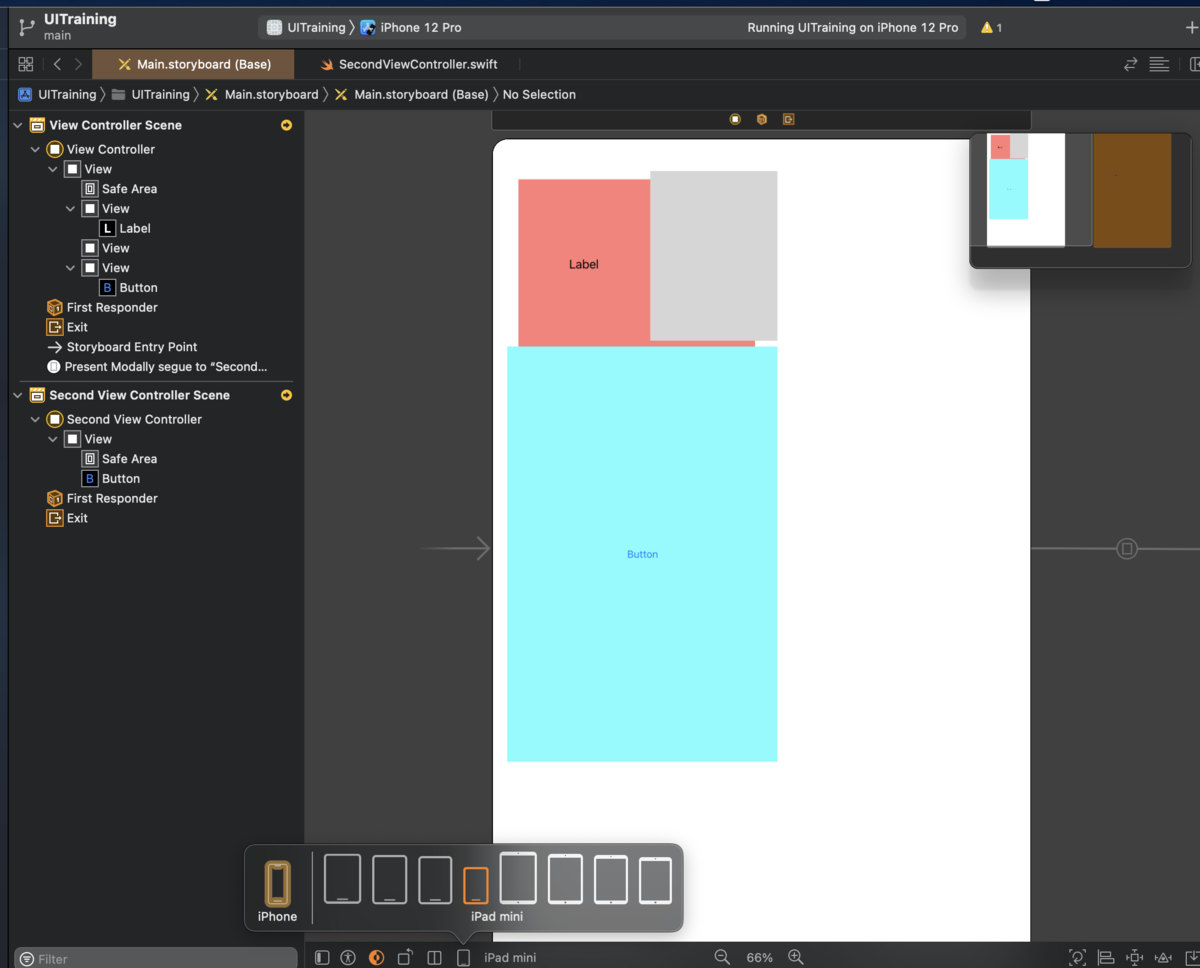Viewport: 1200px width, 968px height.
Task: Click the No Selection breadcrumb
Action: coord(539,94)
